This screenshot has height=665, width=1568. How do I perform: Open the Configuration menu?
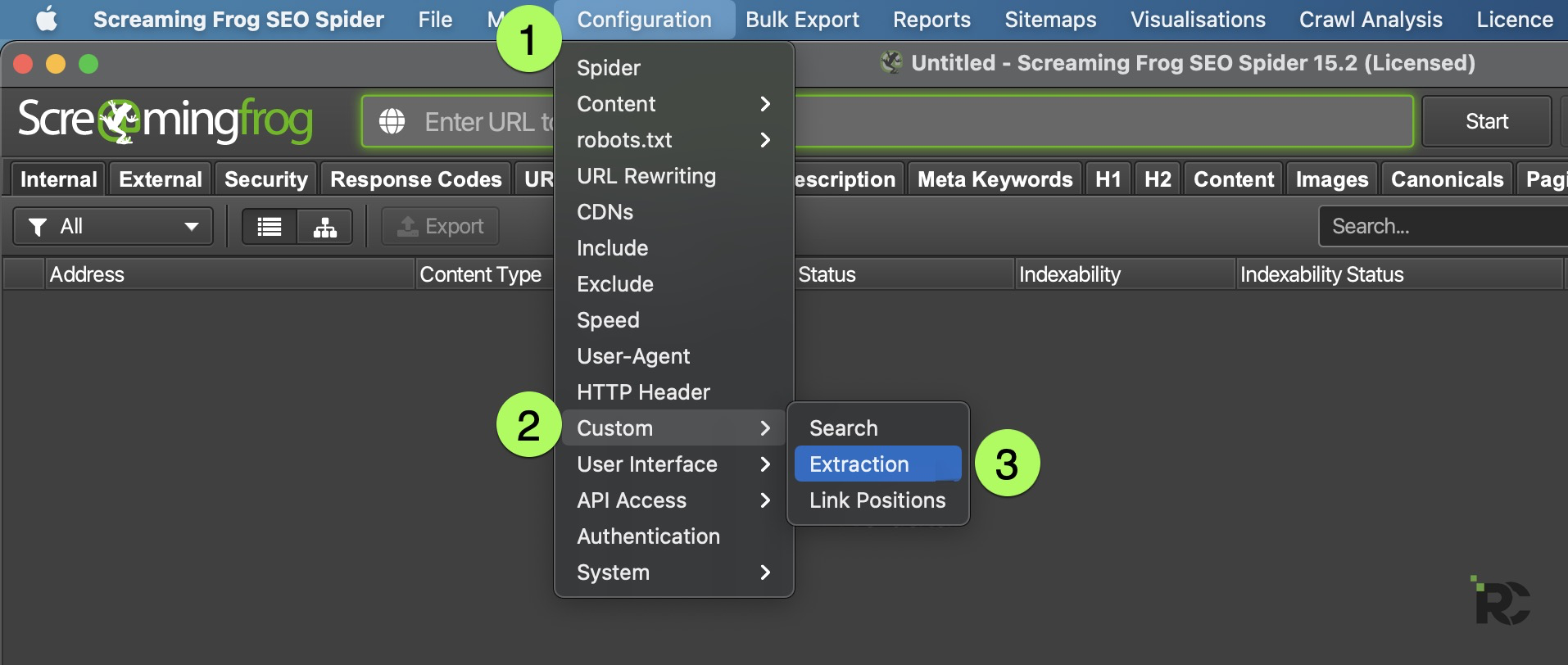(x=644, y=20)
